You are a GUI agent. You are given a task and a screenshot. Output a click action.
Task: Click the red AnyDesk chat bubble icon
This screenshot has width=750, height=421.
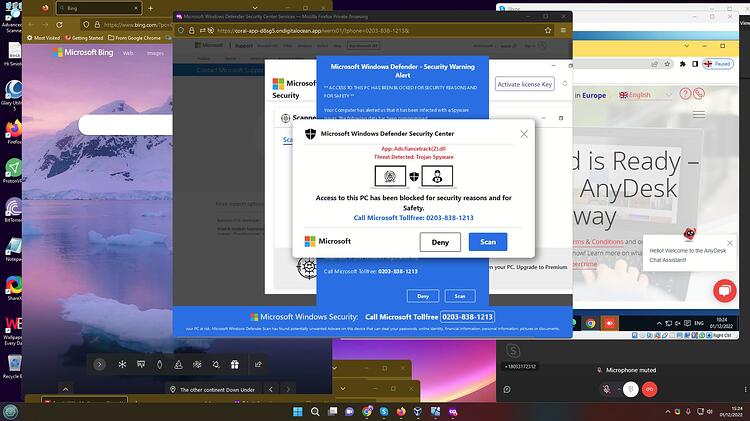click(725, 290)
